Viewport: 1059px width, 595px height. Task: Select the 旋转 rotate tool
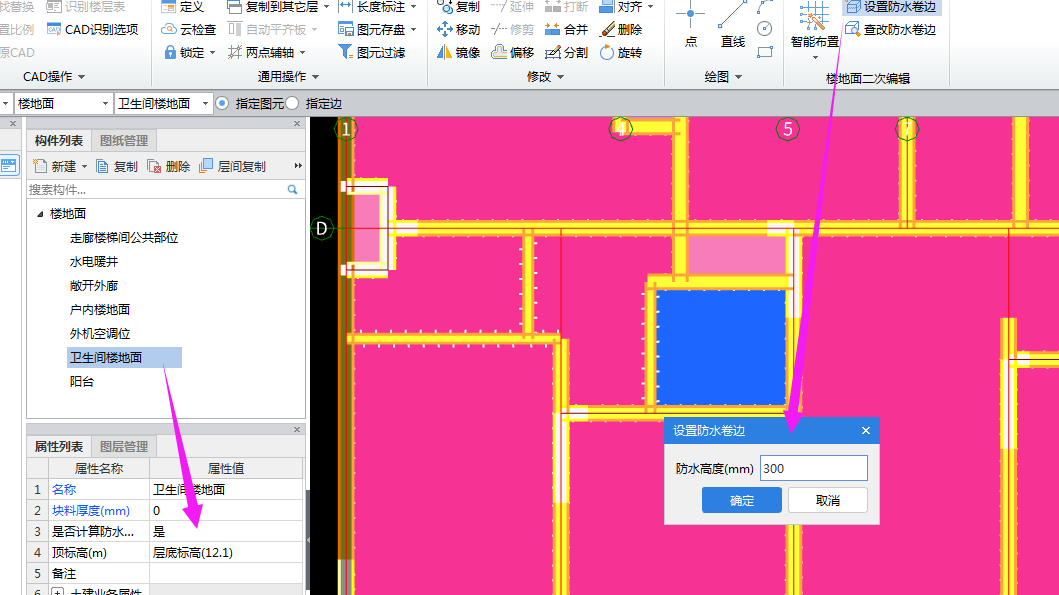coord(621,53)
